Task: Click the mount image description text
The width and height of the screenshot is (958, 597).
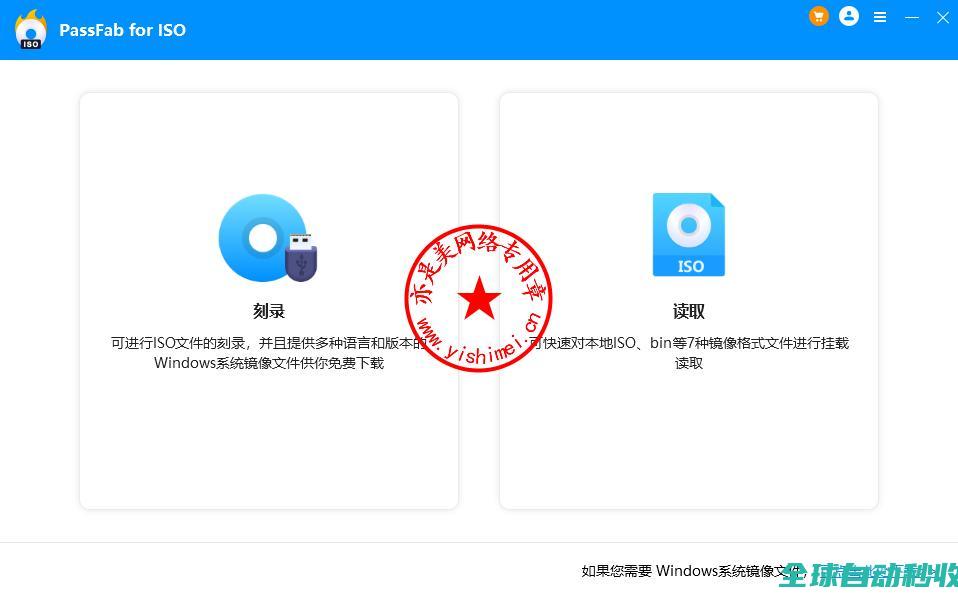Action: (689, 353)
